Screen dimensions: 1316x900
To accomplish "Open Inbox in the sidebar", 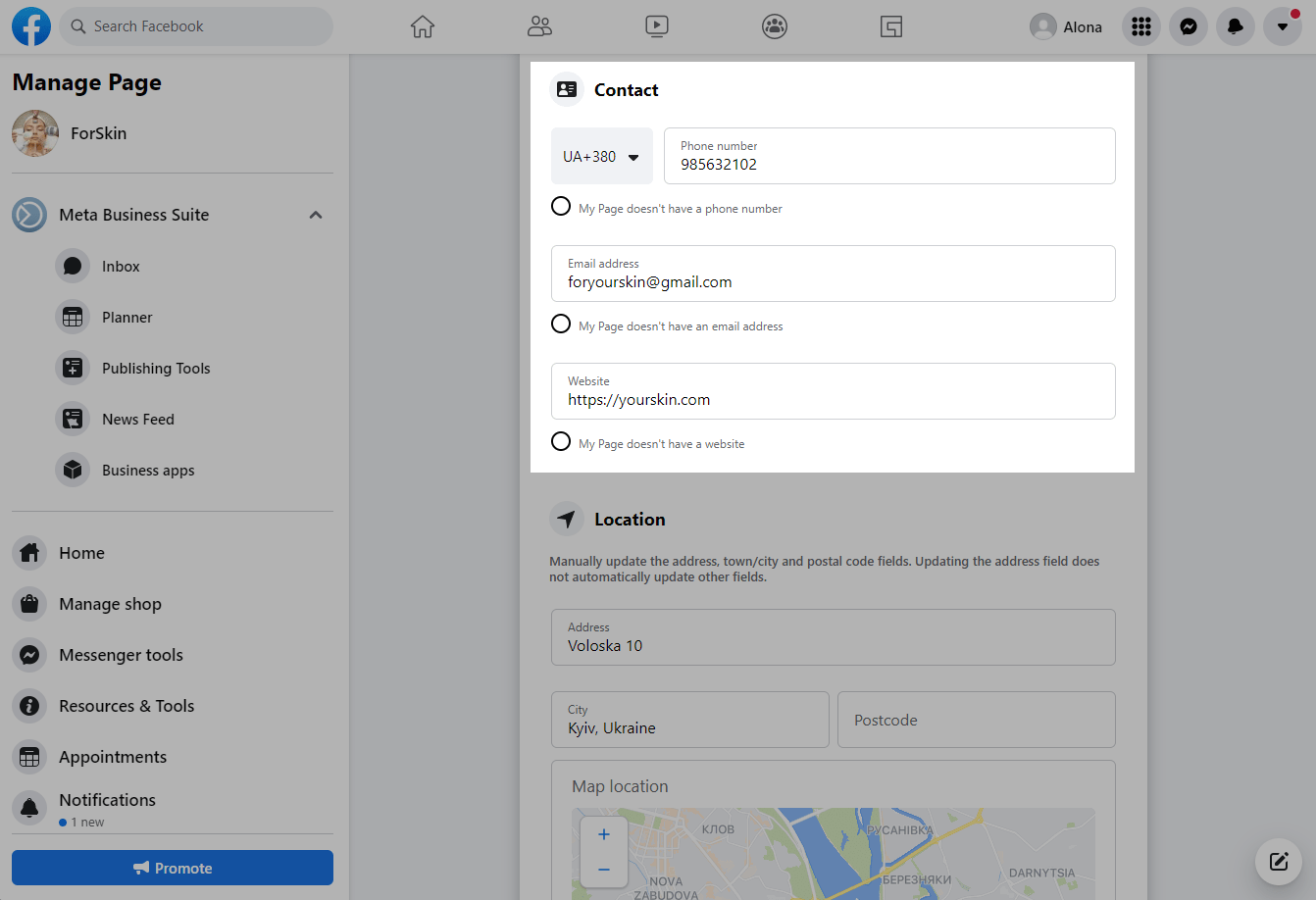I will pos(121,267).
